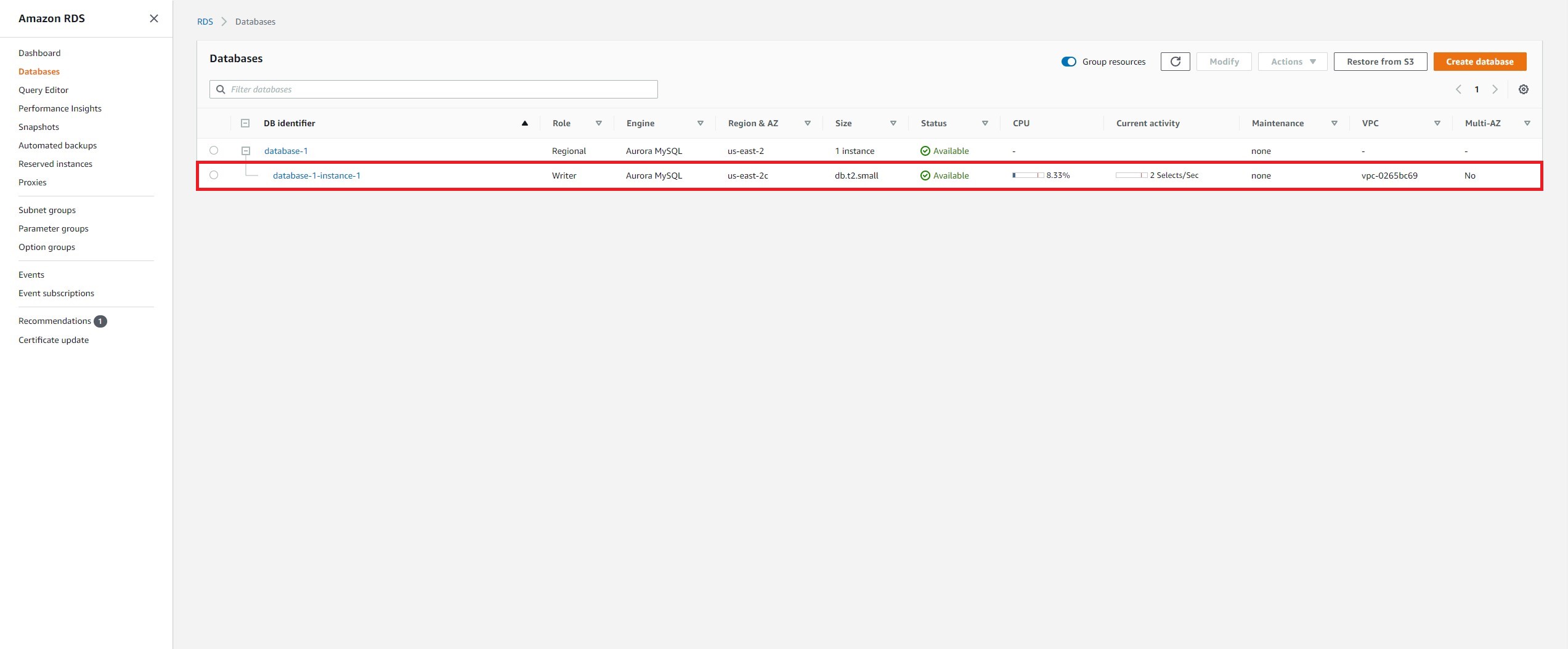The height and width of the screenshot is (649, 1568).
Task: Close the Amazon RDS sidebar panel
Action: pyautogui.click(x=154, y=18)
